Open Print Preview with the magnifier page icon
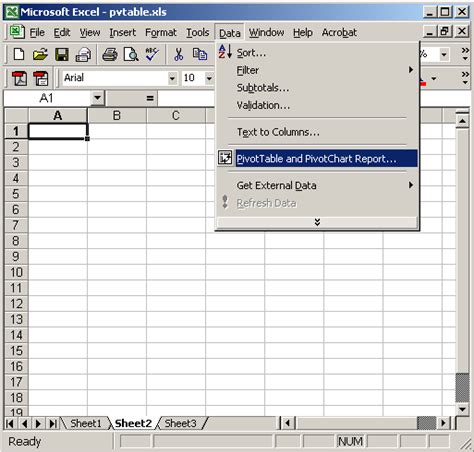474x452 pixels. (131, 54)
